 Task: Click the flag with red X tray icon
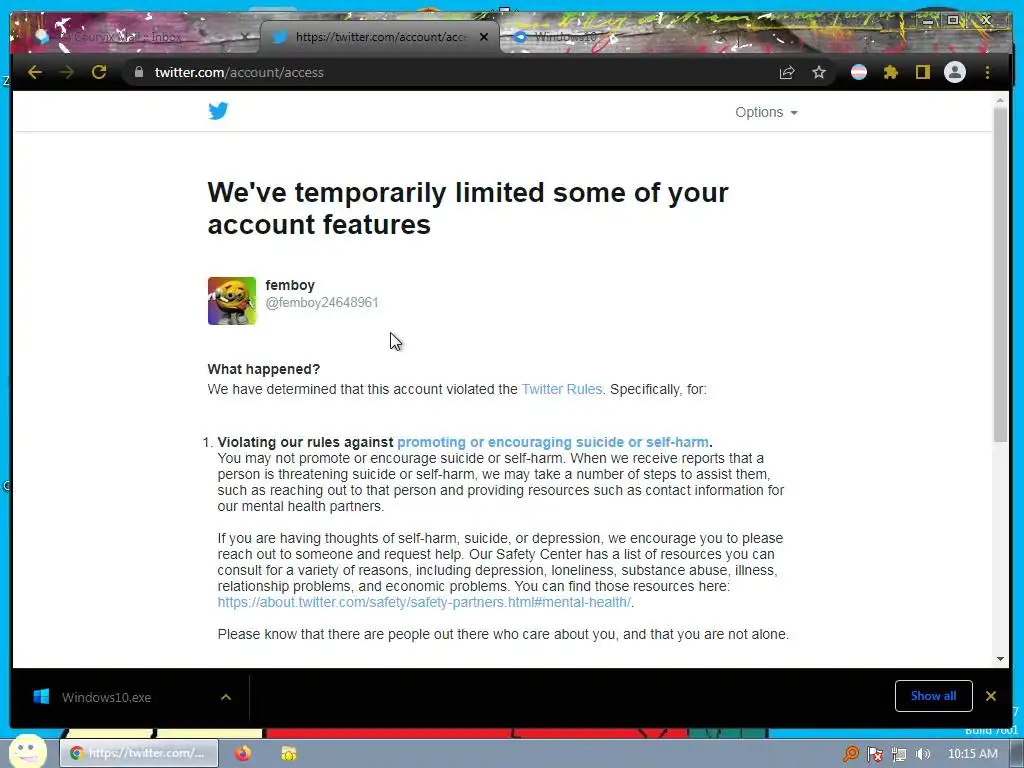click(874, 754)
